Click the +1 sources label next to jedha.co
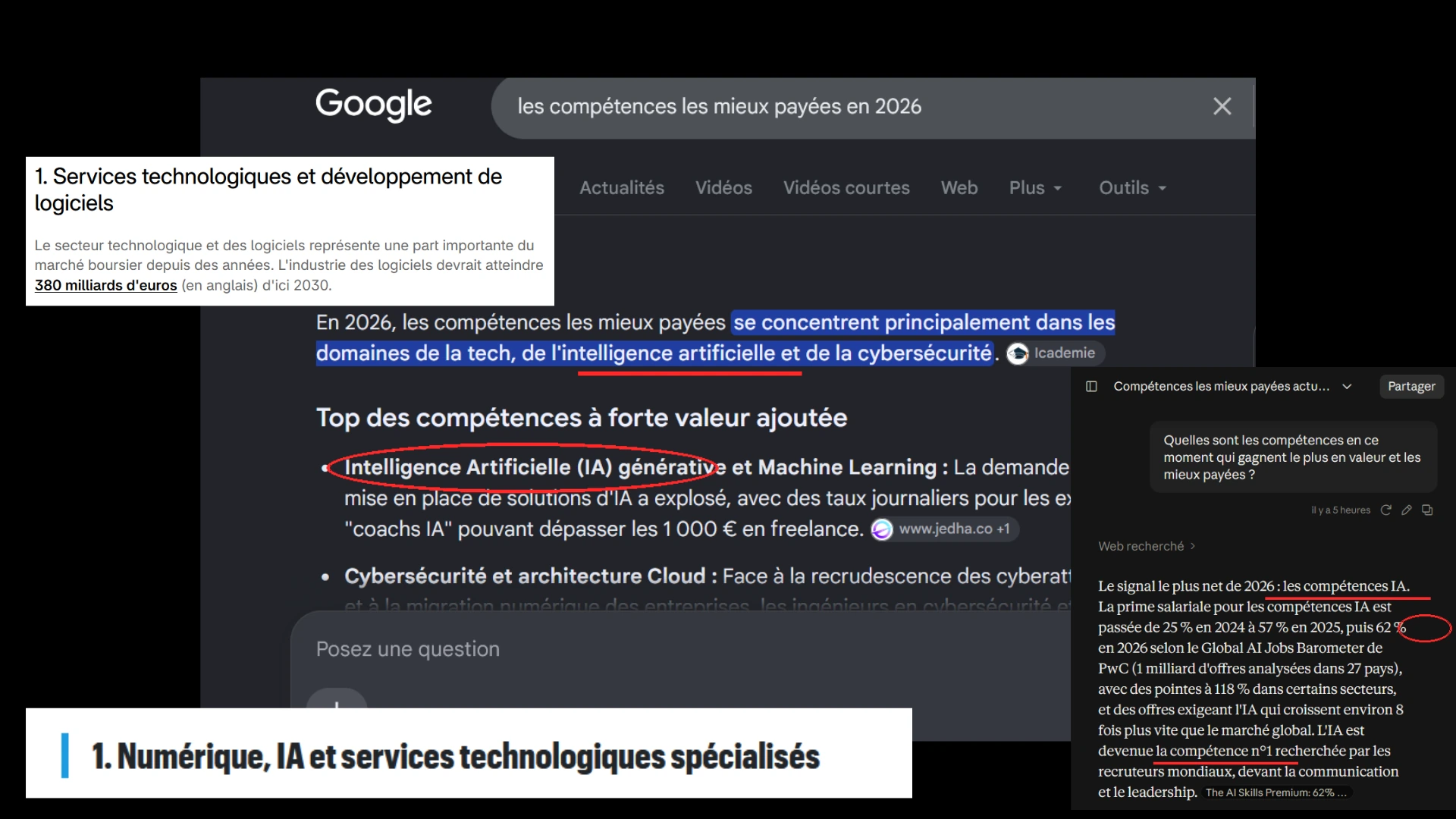 pos(1003,529)
